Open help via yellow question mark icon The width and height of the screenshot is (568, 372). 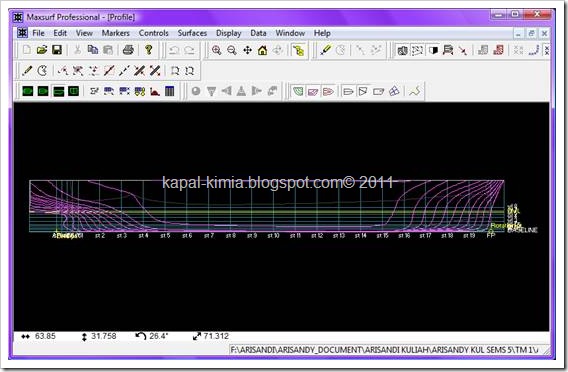point(148,50)
